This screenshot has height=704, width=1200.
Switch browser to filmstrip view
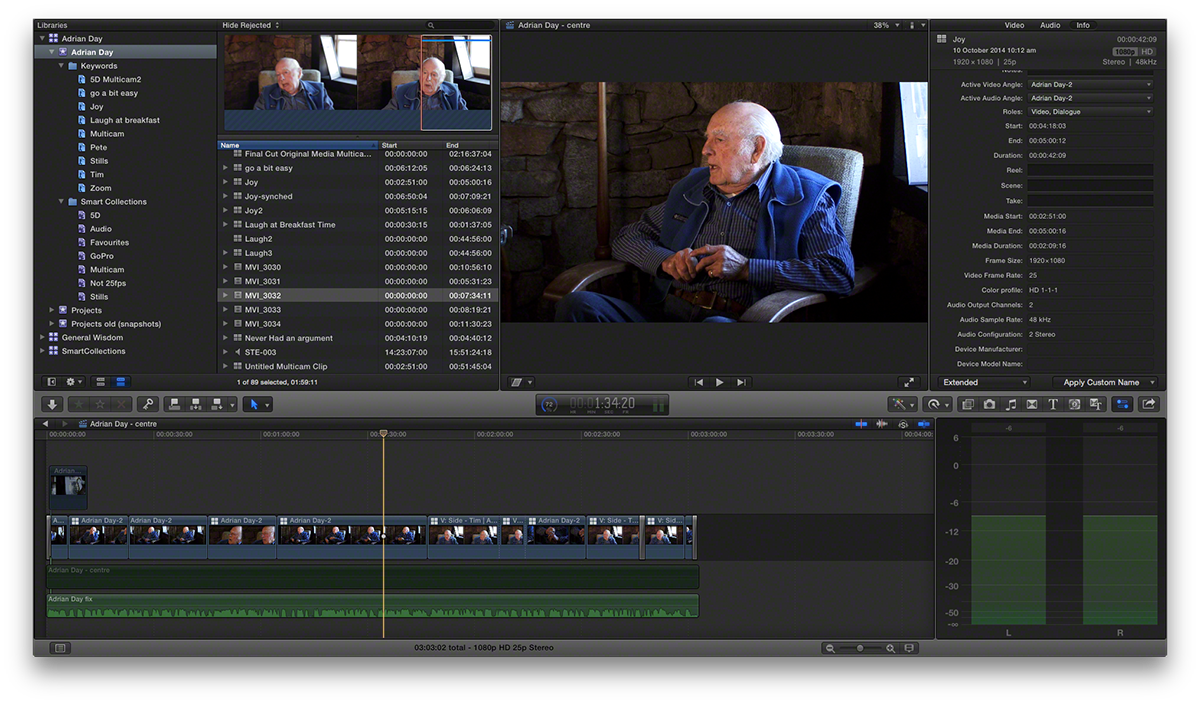101,381
